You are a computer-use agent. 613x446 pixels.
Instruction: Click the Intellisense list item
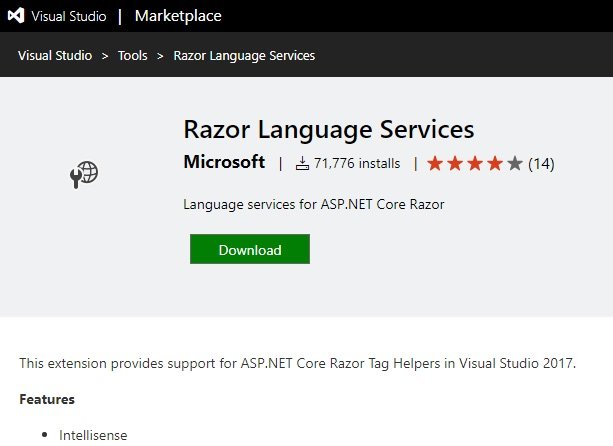coord(93,435)
